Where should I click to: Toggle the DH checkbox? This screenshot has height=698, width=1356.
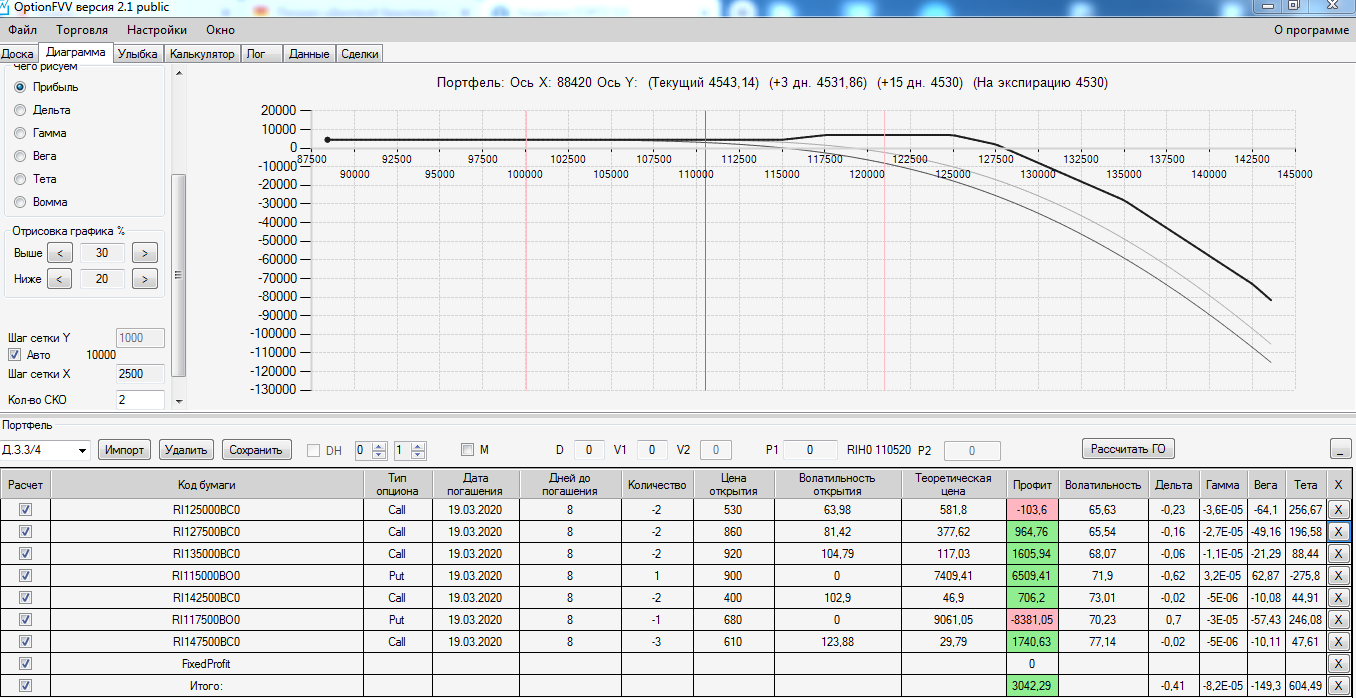click(x=313, y=450)
